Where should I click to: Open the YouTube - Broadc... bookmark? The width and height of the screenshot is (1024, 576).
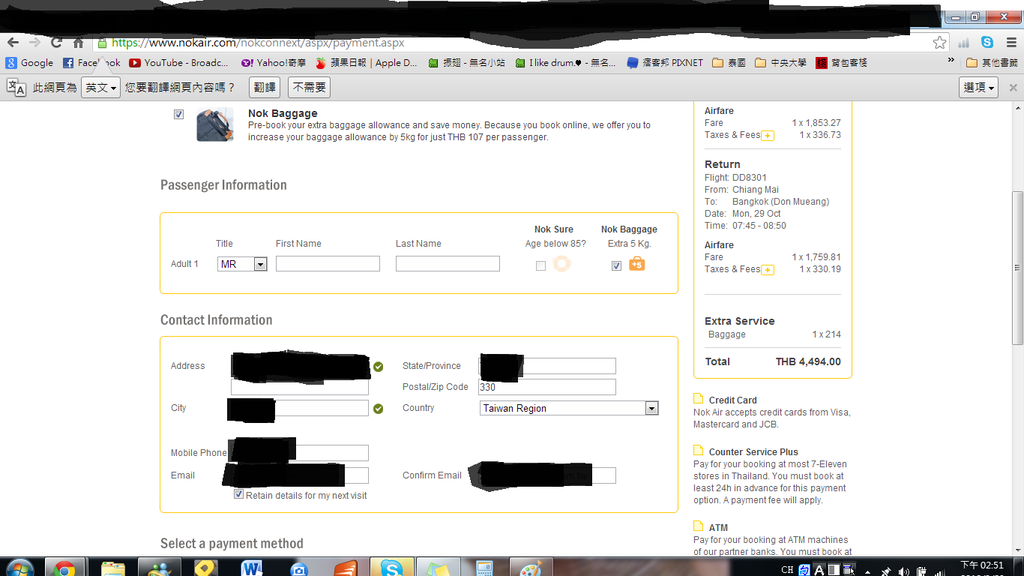(178, 63)
